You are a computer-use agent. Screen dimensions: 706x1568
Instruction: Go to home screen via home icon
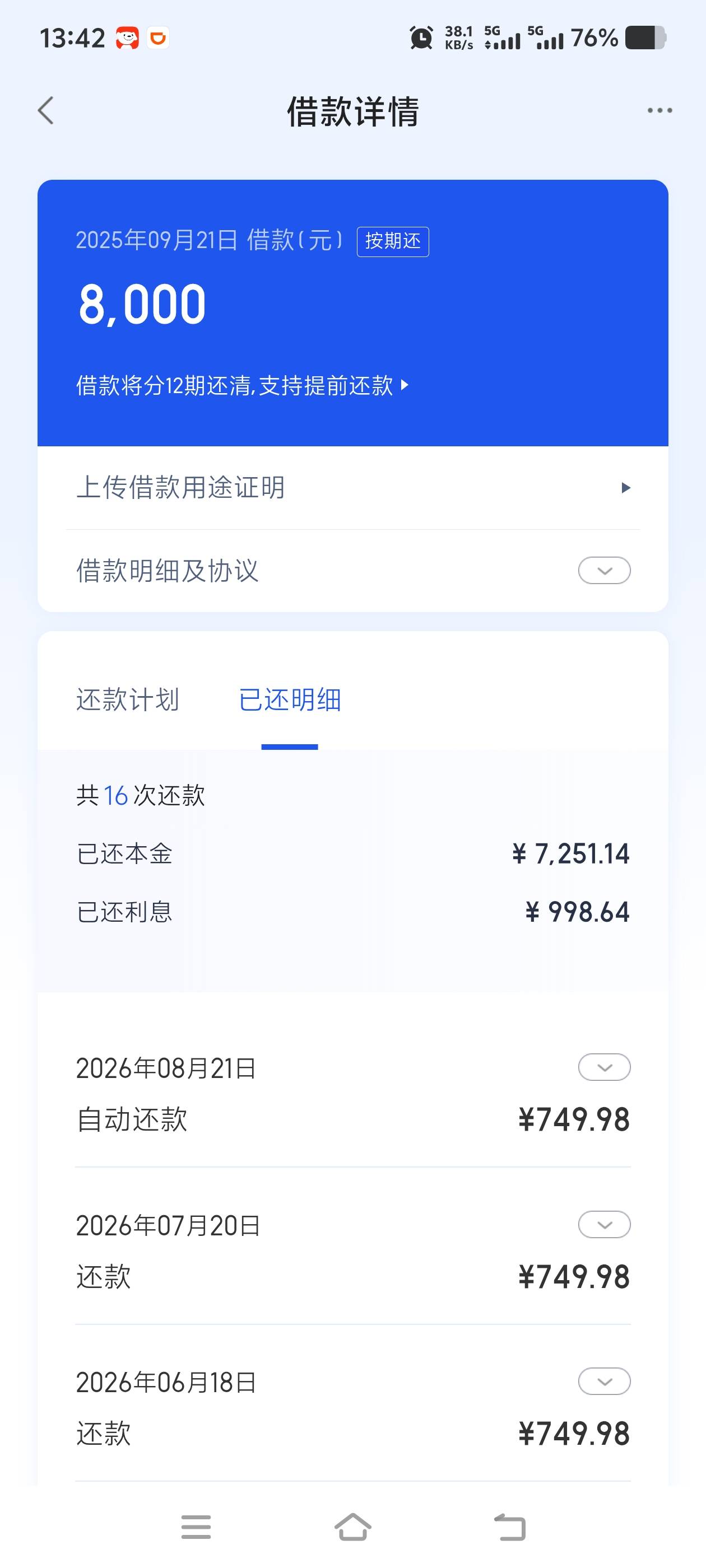(x=352, y=1527)
